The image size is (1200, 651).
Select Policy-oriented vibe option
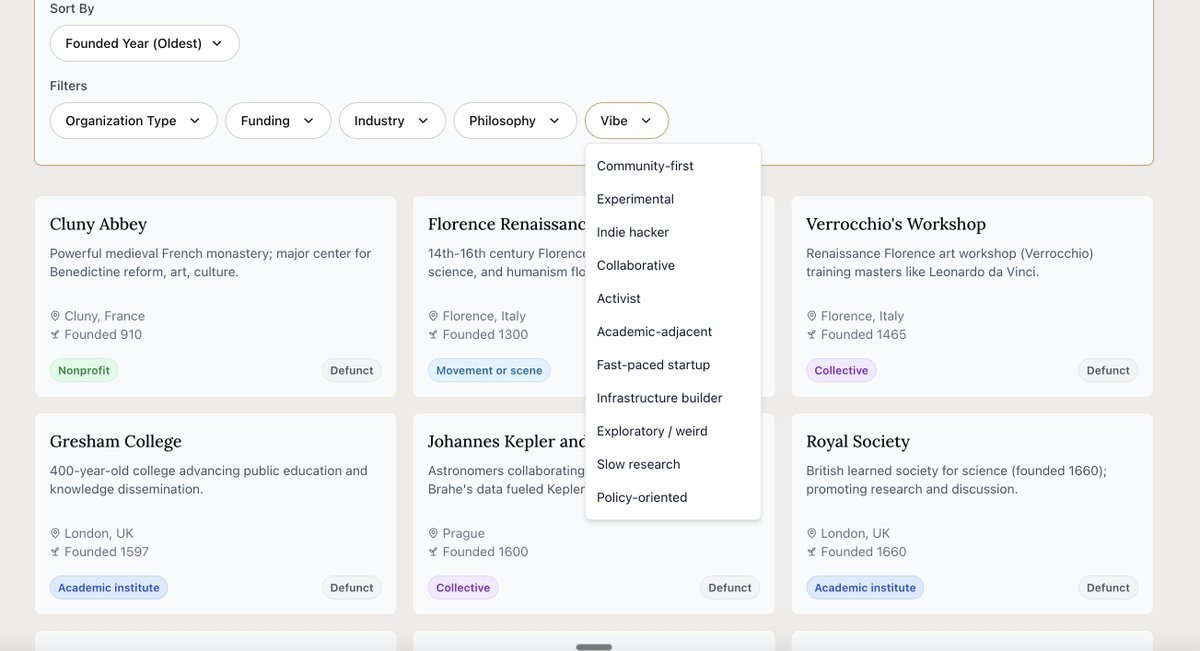[641, 497]
